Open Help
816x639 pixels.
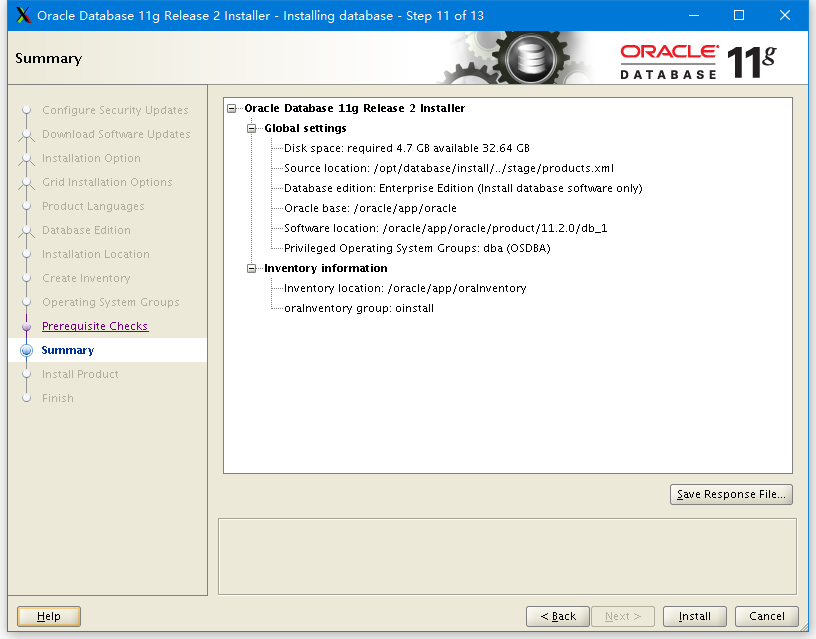(49, 616)
